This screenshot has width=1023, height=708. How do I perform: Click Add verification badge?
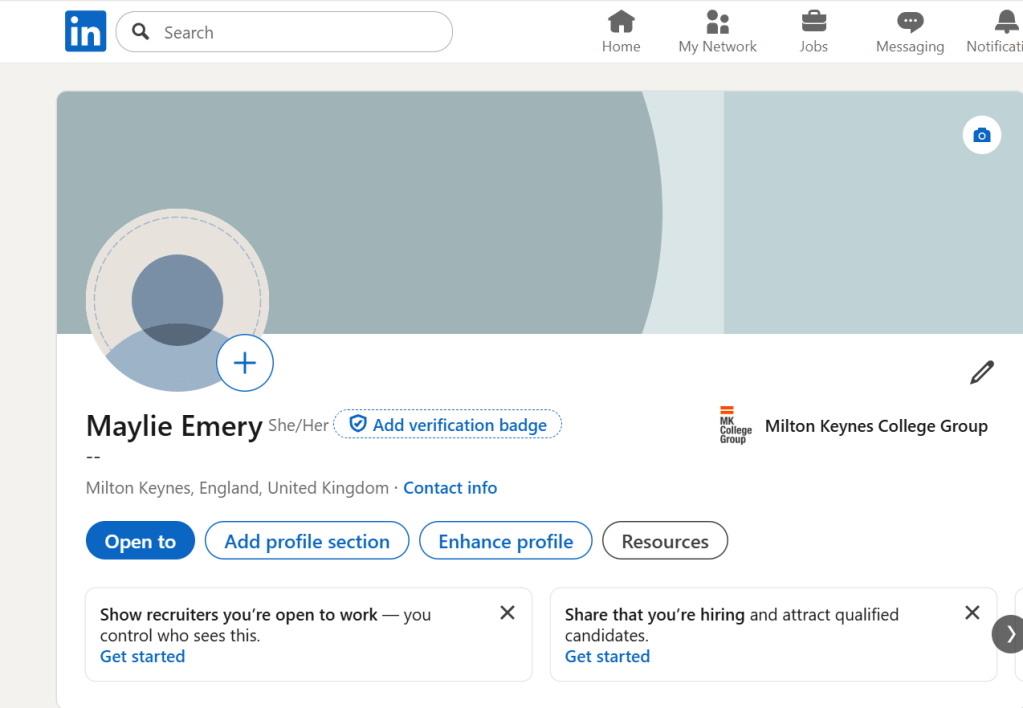click(x=448, y=425)
